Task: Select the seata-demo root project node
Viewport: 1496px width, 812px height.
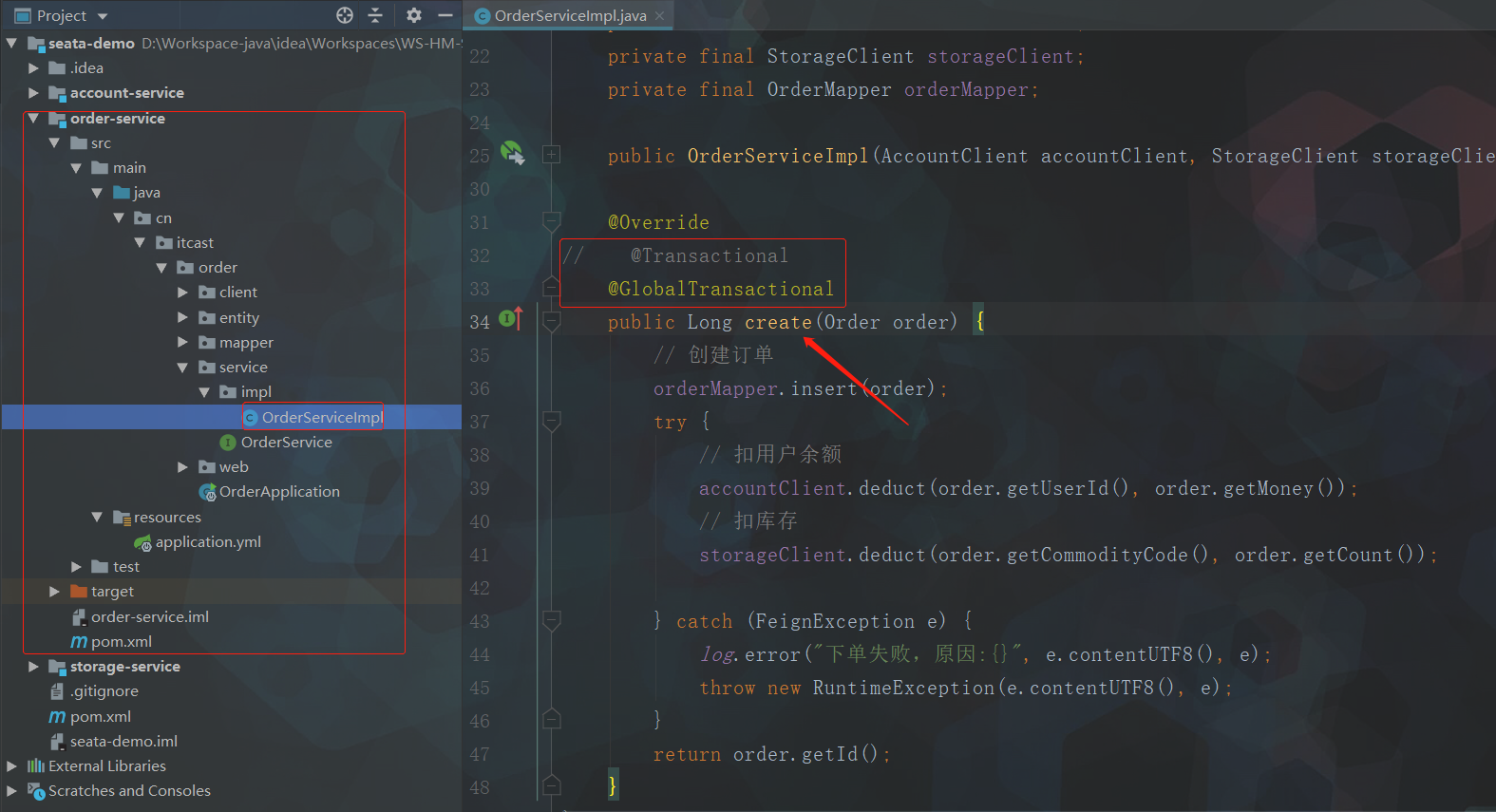Action: pos(91,44)
